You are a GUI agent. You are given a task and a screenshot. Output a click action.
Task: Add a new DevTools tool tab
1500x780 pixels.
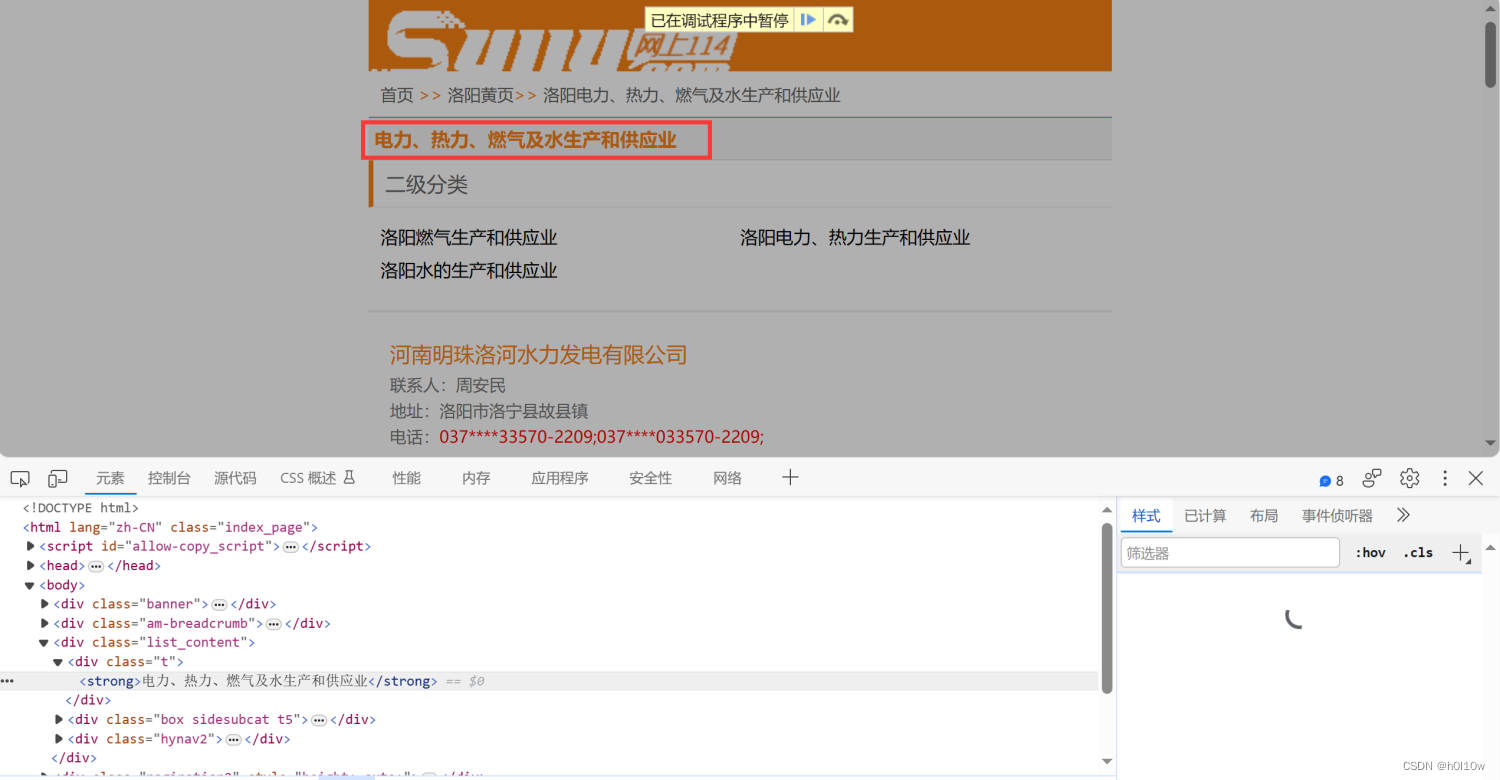[790, 478]
